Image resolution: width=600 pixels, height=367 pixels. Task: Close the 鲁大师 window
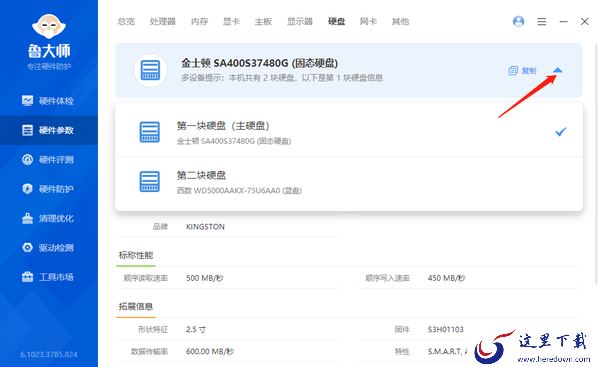tap(584, 21)
